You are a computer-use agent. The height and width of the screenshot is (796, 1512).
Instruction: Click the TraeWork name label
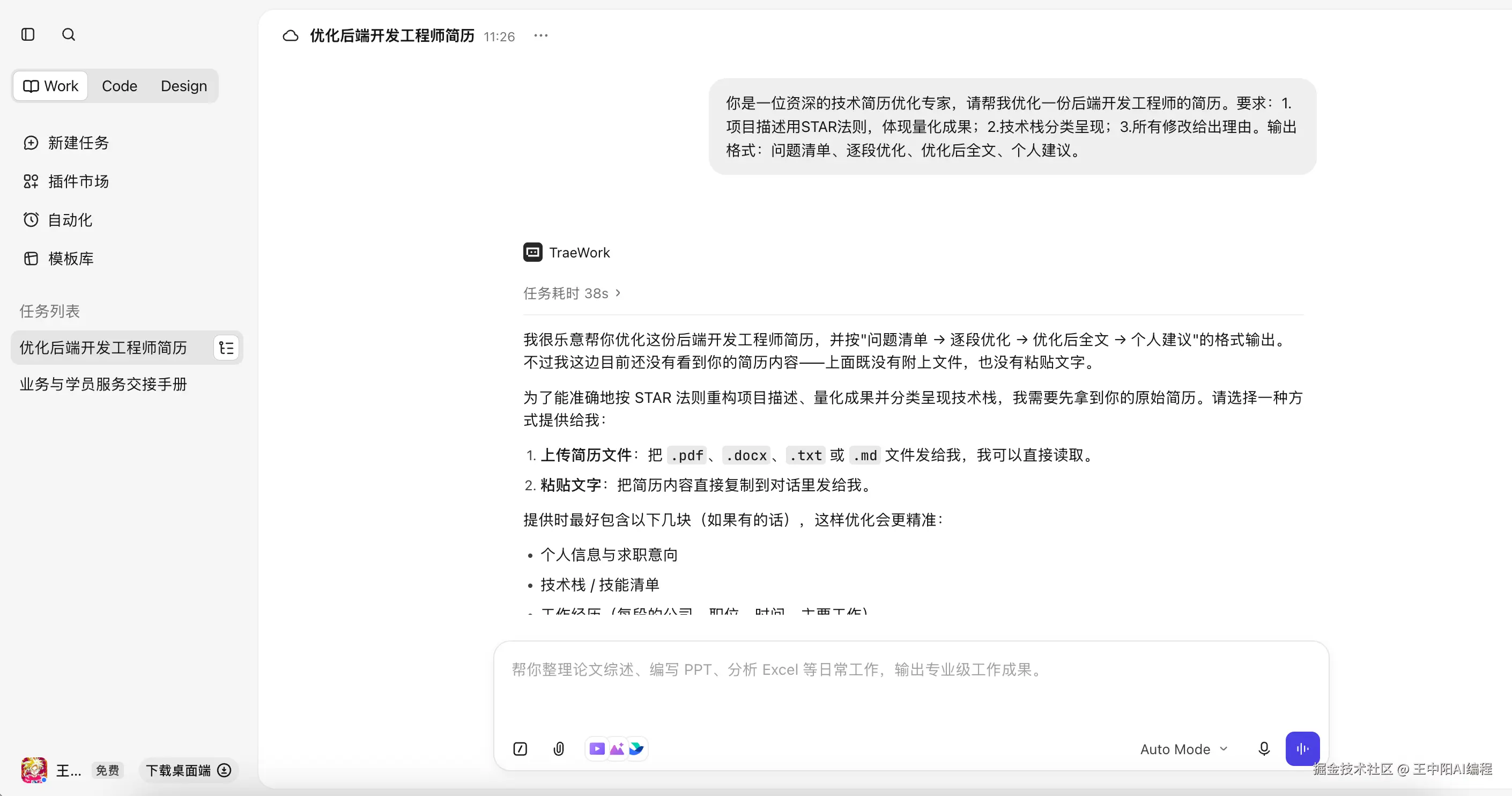[579, 253]
